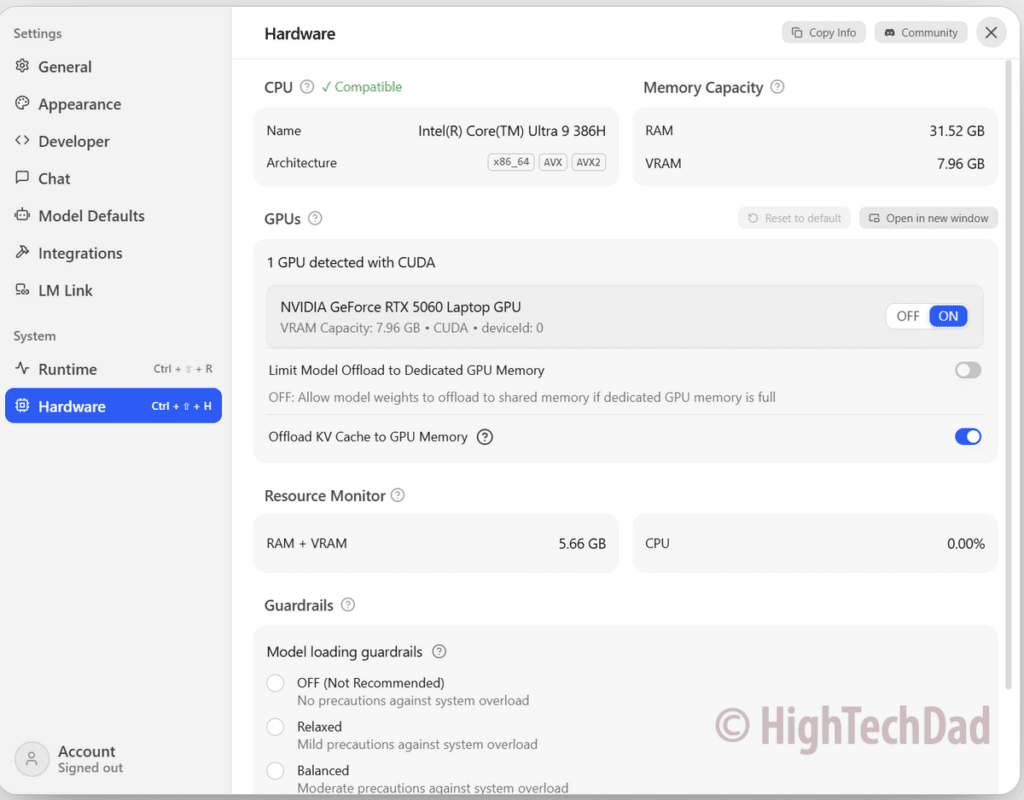The height and width of the screenshot is (800, 1024).
Task: Select the Balanced guardrail option
Action: pyautogui.click(x=276, y=771)
